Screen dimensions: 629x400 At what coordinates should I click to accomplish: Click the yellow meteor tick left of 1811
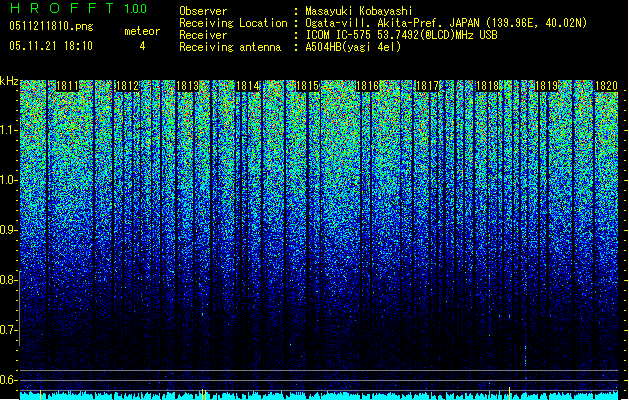(41, 394)
